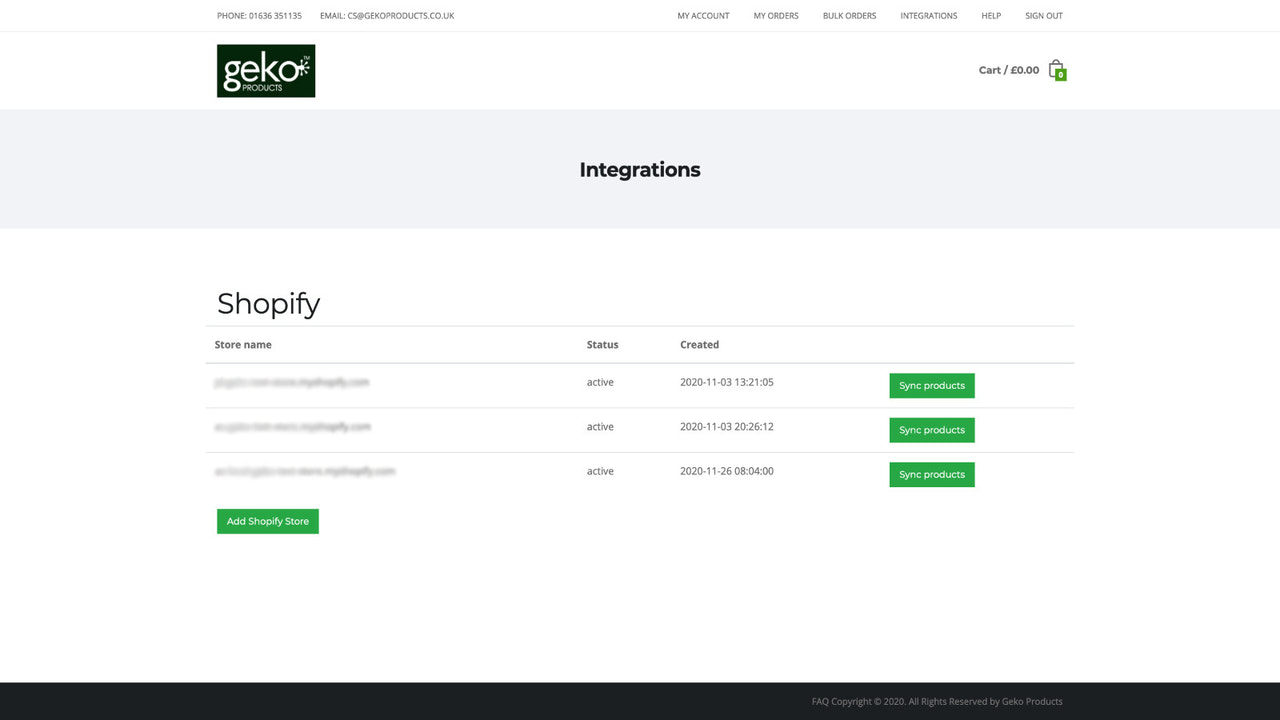Open the shopping cart bag icon

click(1056, 68)
